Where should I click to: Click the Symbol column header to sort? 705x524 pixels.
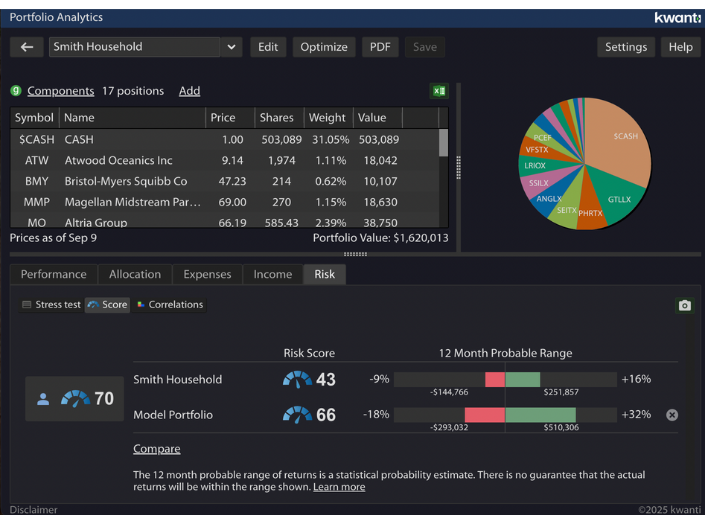pos(34,118)
